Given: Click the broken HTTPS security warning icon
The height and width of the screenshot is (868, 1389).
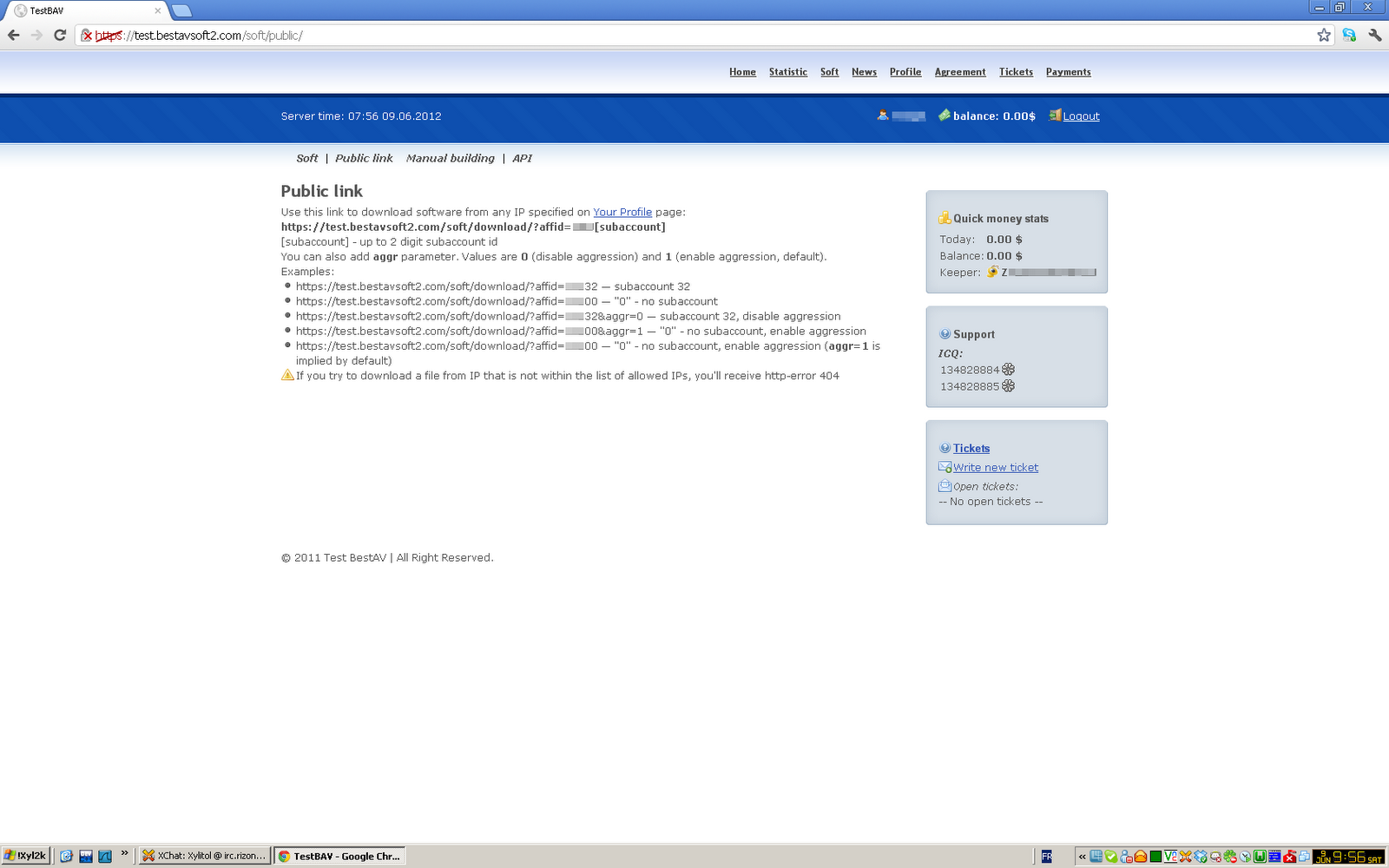Looking at the screenshot, I should click(87, 36).
